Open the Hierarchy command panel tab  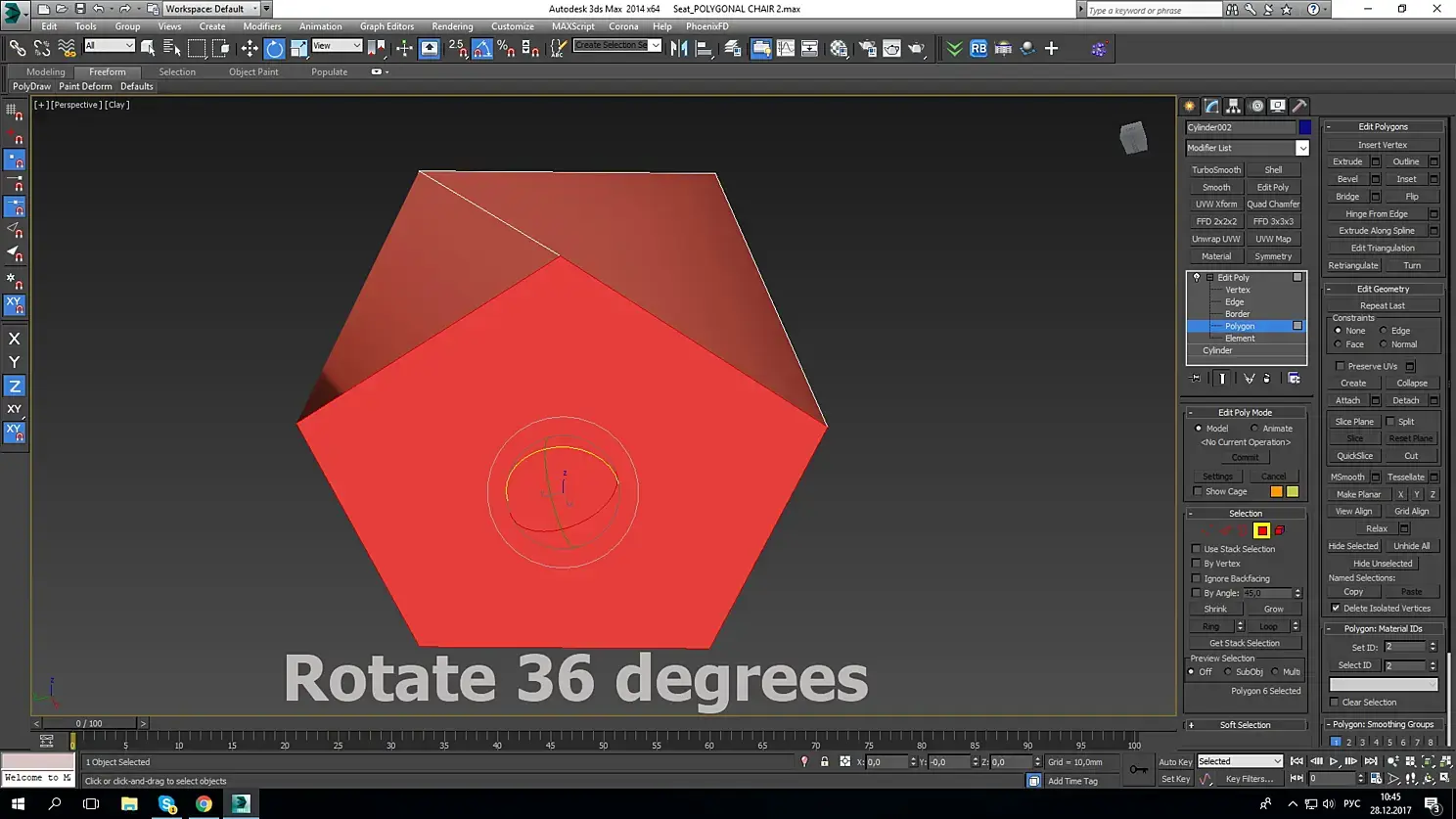click(x=1234, y=106)
